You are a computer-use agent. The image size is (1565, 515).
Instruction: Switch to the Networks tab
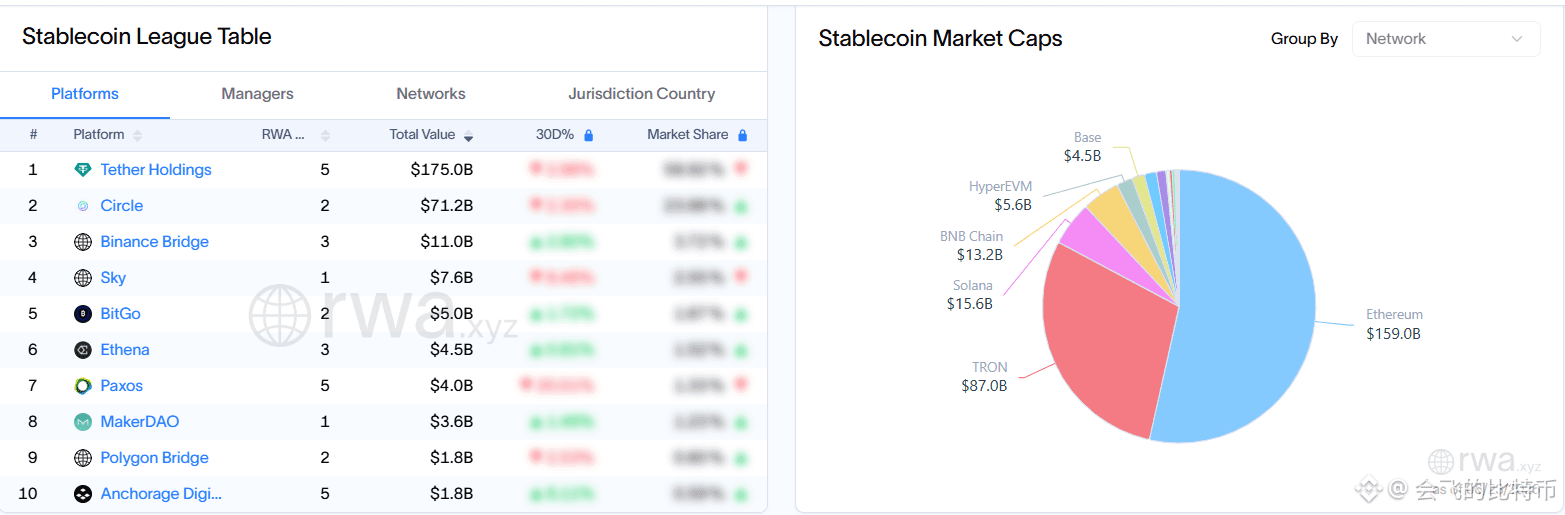coord(431,94)
